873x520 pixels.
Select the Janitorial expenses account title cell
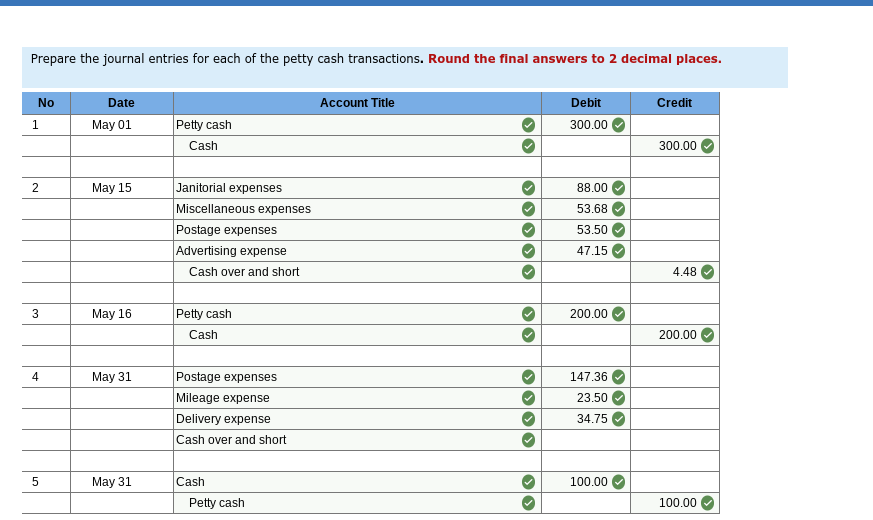(x=357, y=188)
